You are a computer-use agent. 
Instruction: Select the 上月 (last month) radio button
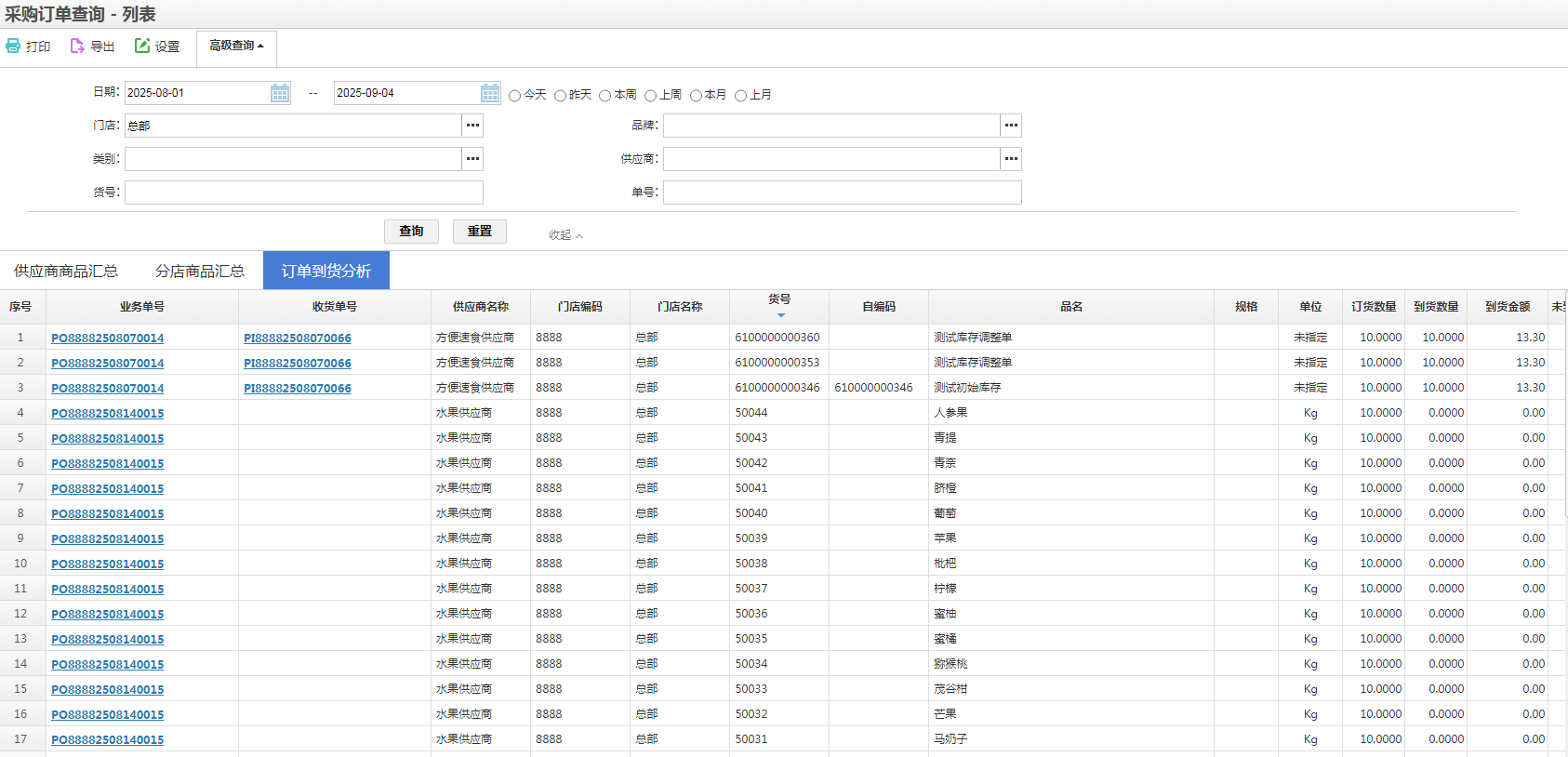(740, 96)
